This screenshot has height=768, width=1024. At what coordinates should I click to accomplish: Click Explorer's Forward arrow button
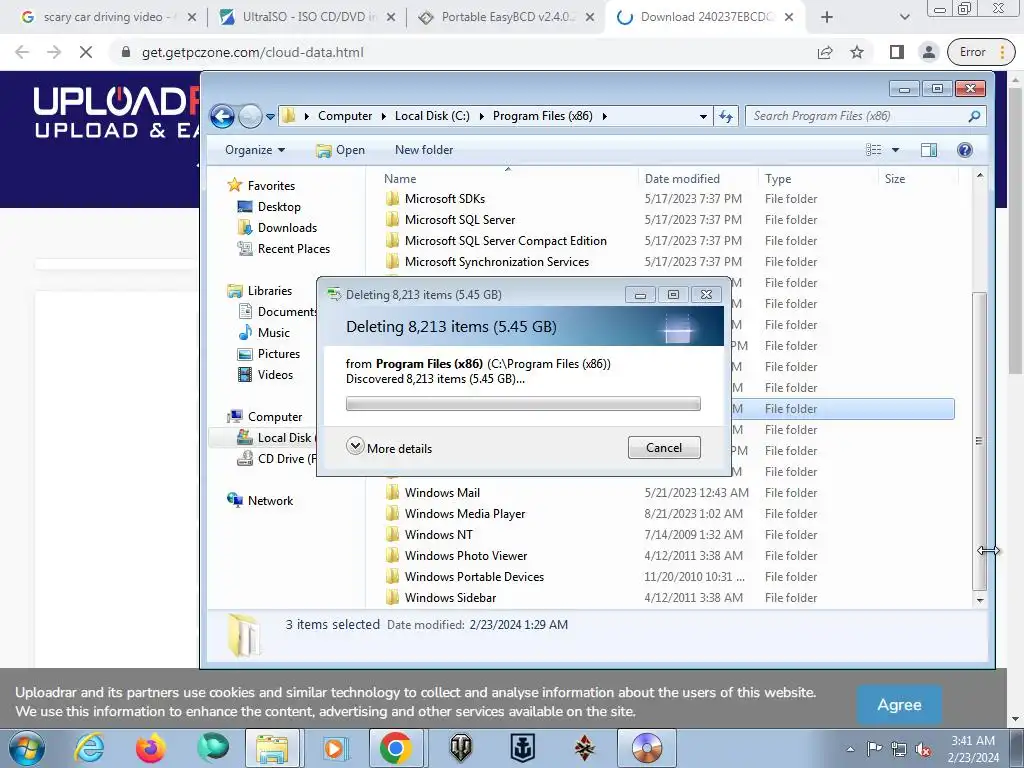(x=250, y=117)
